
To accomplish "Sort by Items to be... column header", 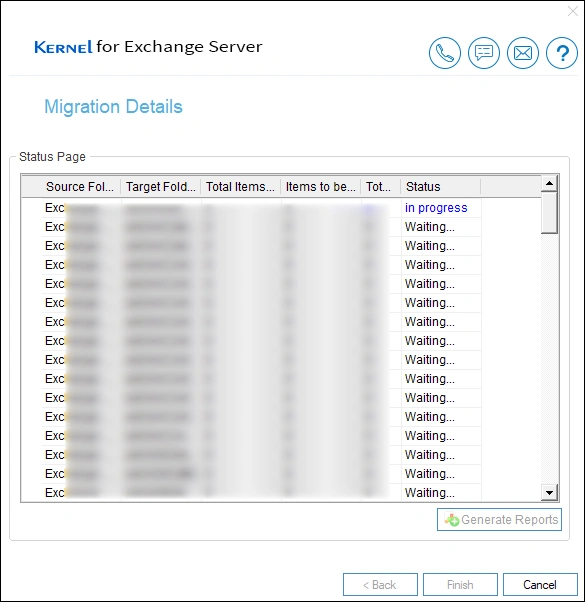I will click(321, 187).
